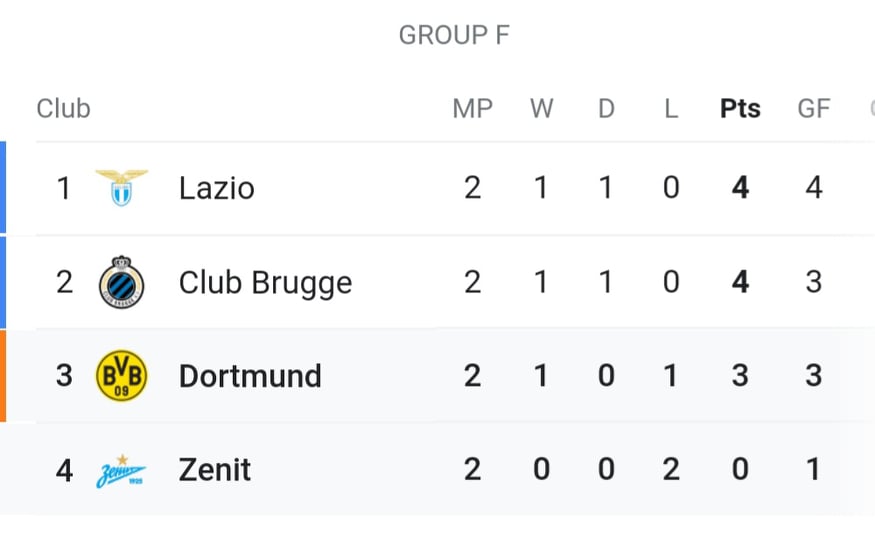The height and width of the screenshot is (534, 875).
Task: Open the Zenit team name link
Action: click(215, 469)
